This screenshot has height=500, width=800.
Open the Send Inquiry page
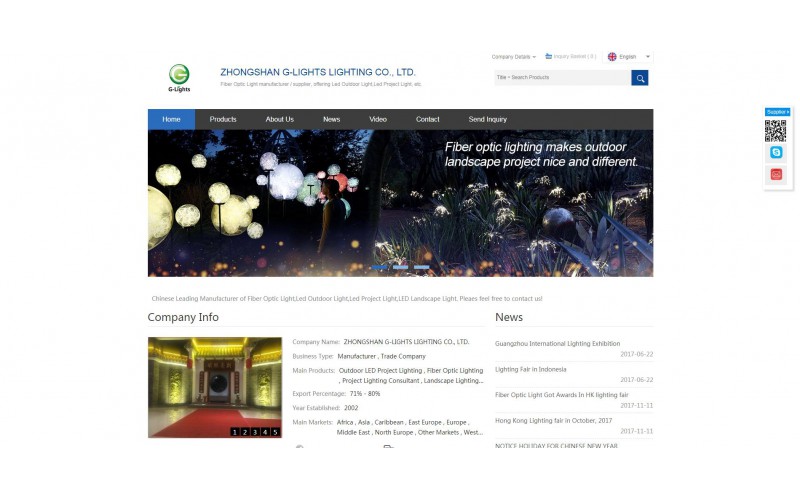[x=488, y=119]
